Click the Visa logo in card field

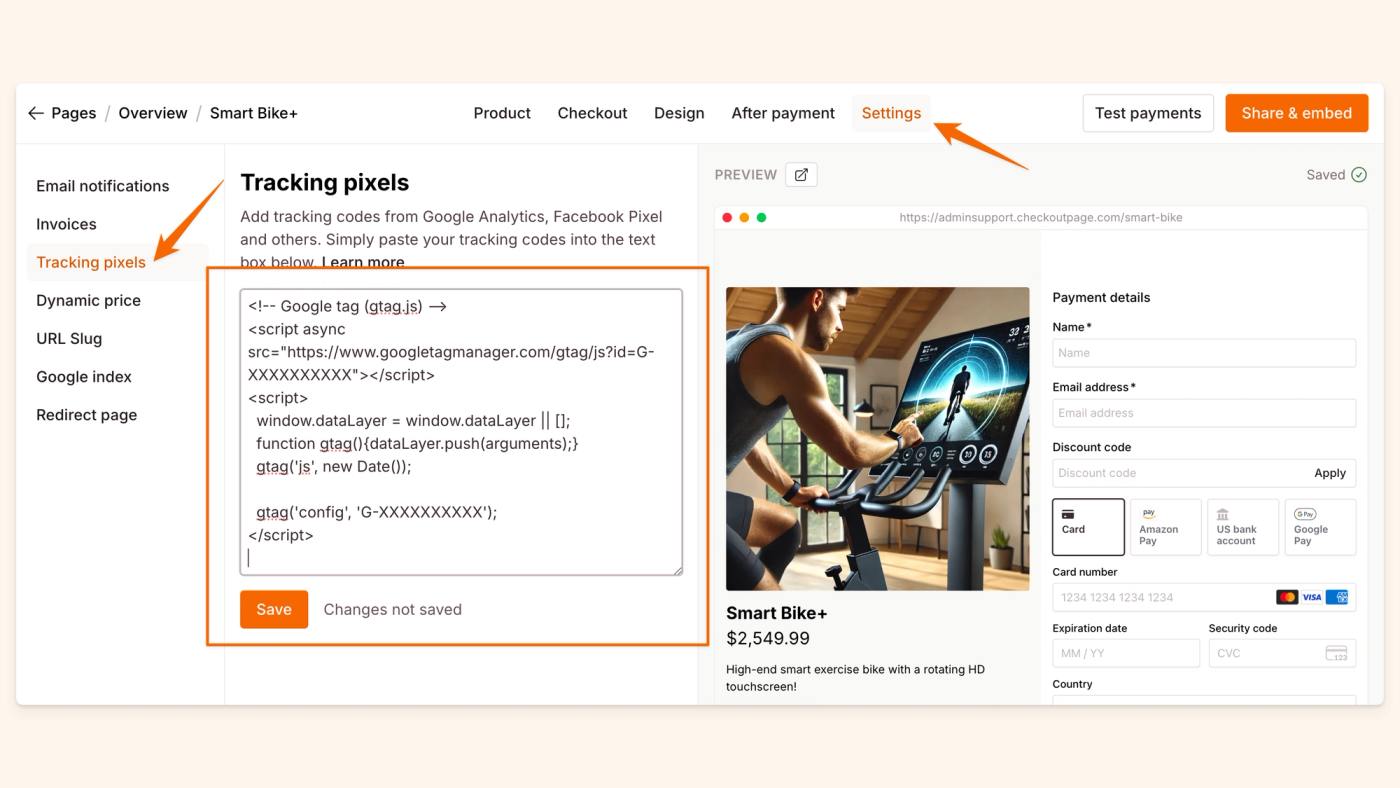(1312, 597)
